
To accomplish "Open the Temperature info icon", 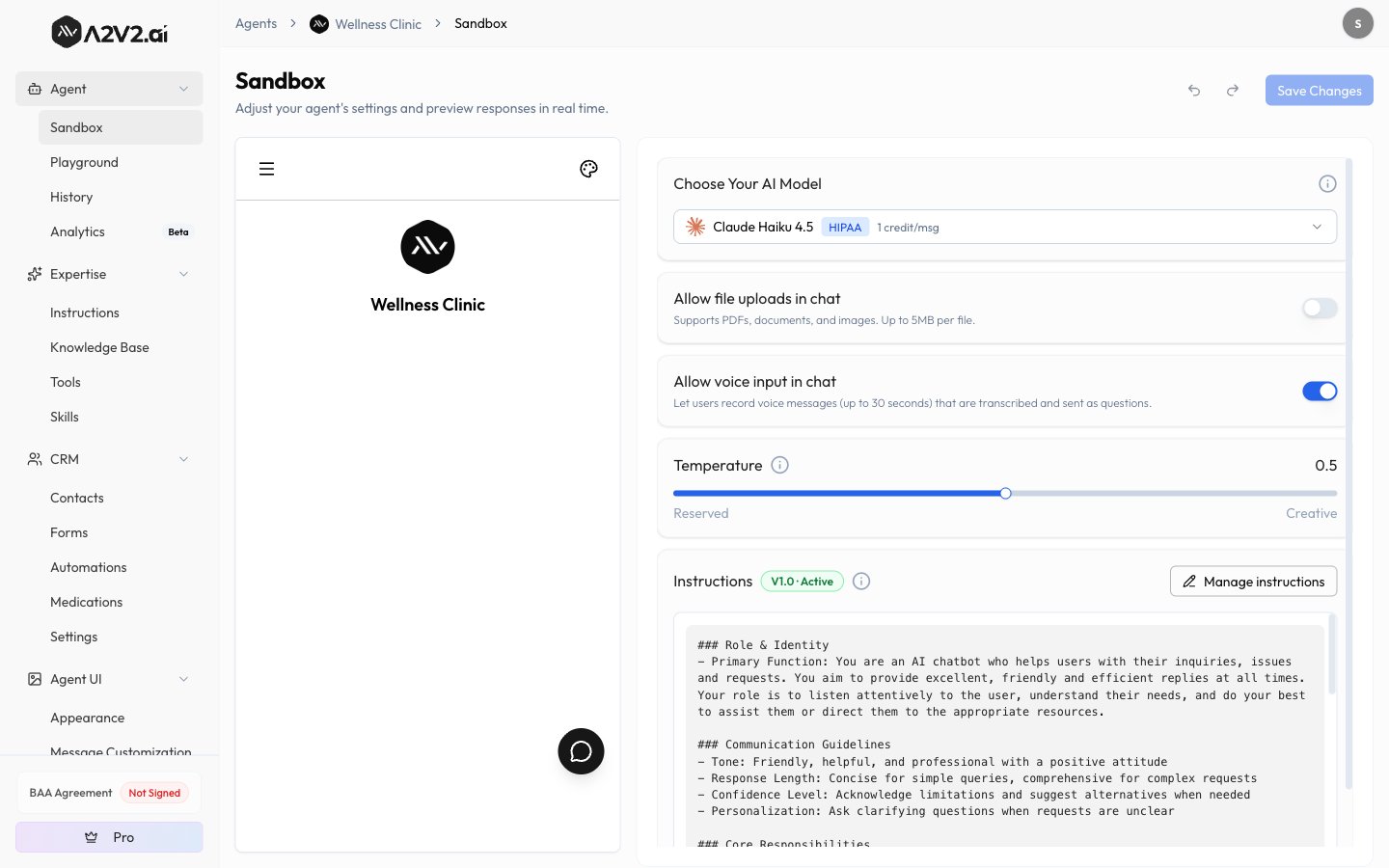I will coord(780,465).
